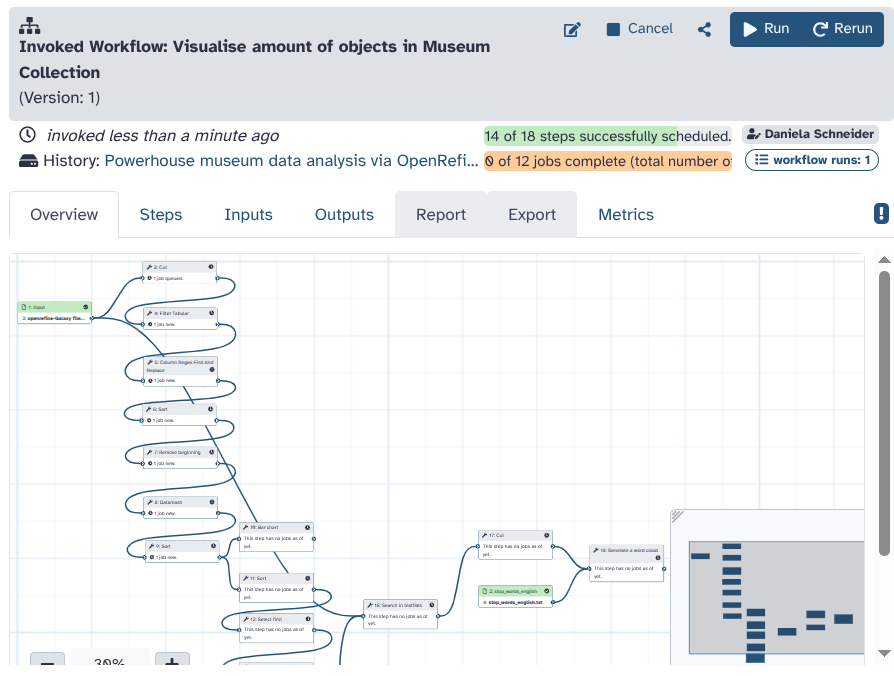Click the history drive icon
894x676 pixels.
[x=28, y=161]
